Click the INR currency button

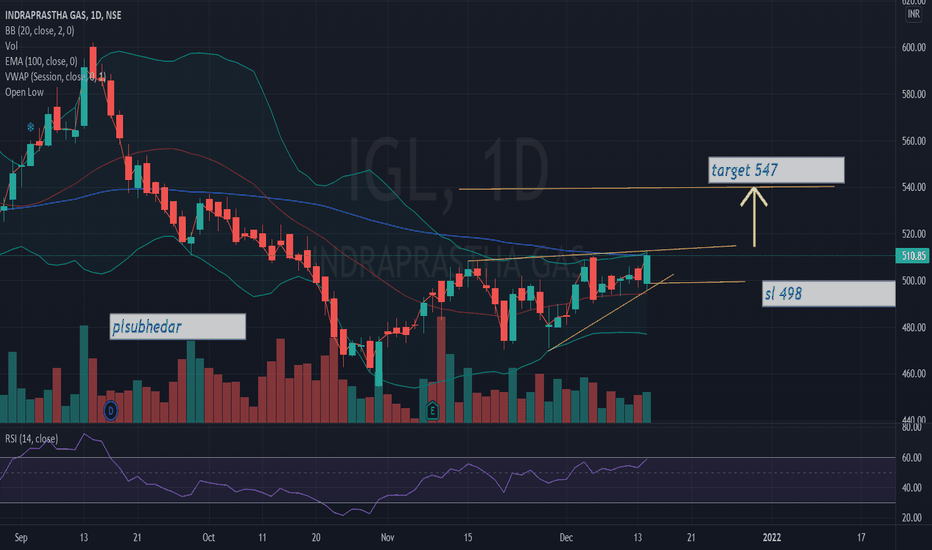(914, 14)
